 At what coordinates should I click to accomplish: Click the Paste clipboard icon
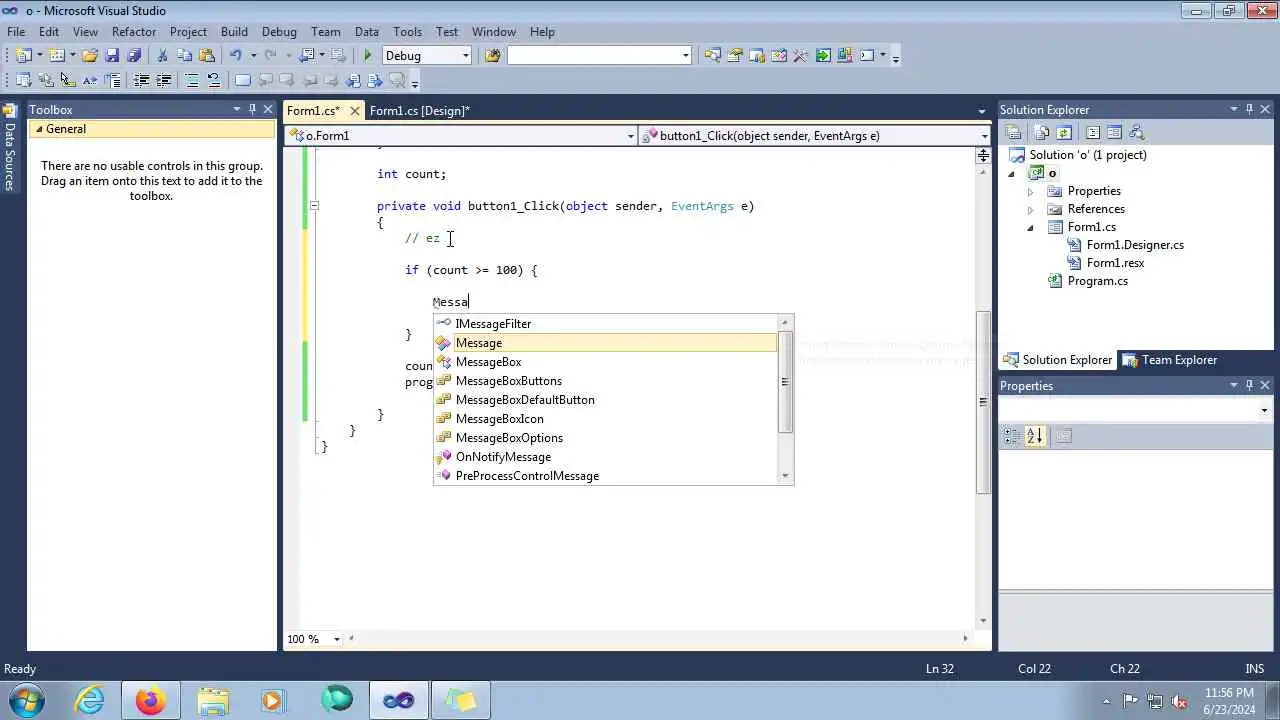click(x=207, y=56)
